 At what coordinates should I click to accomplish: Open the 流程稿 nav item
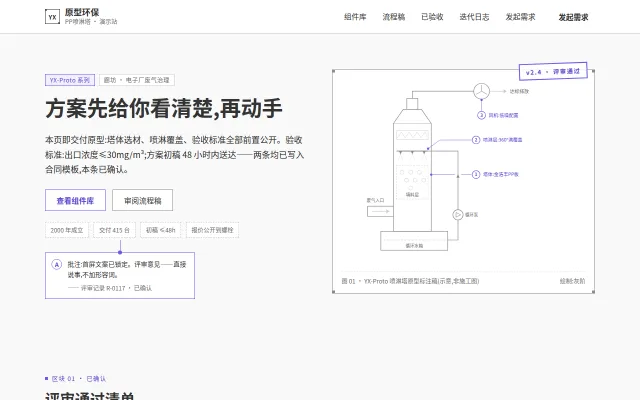coord(393,17)
